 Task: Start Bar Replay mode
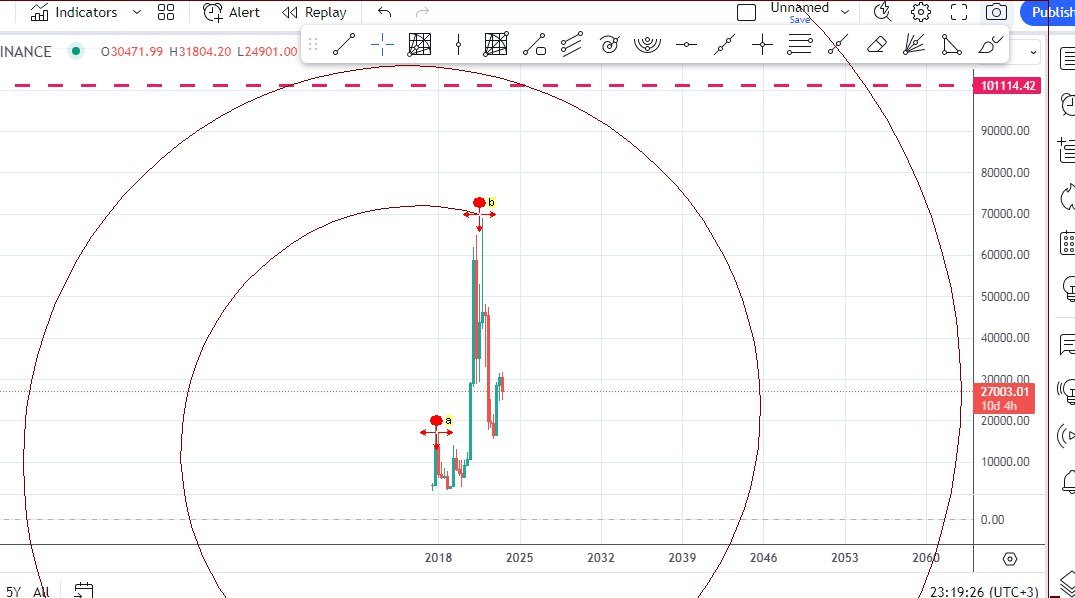tap(314, 12)
